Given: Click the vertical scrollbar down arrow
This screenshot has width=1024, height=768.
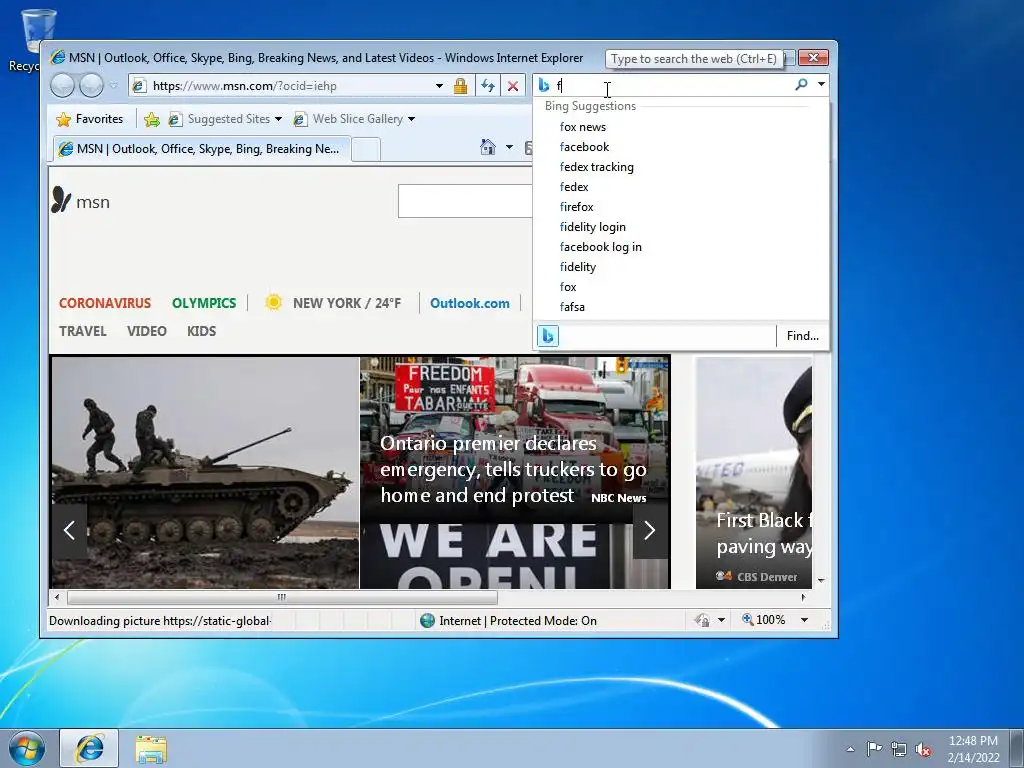Looking at the screenshot, I should coord(822,580).
